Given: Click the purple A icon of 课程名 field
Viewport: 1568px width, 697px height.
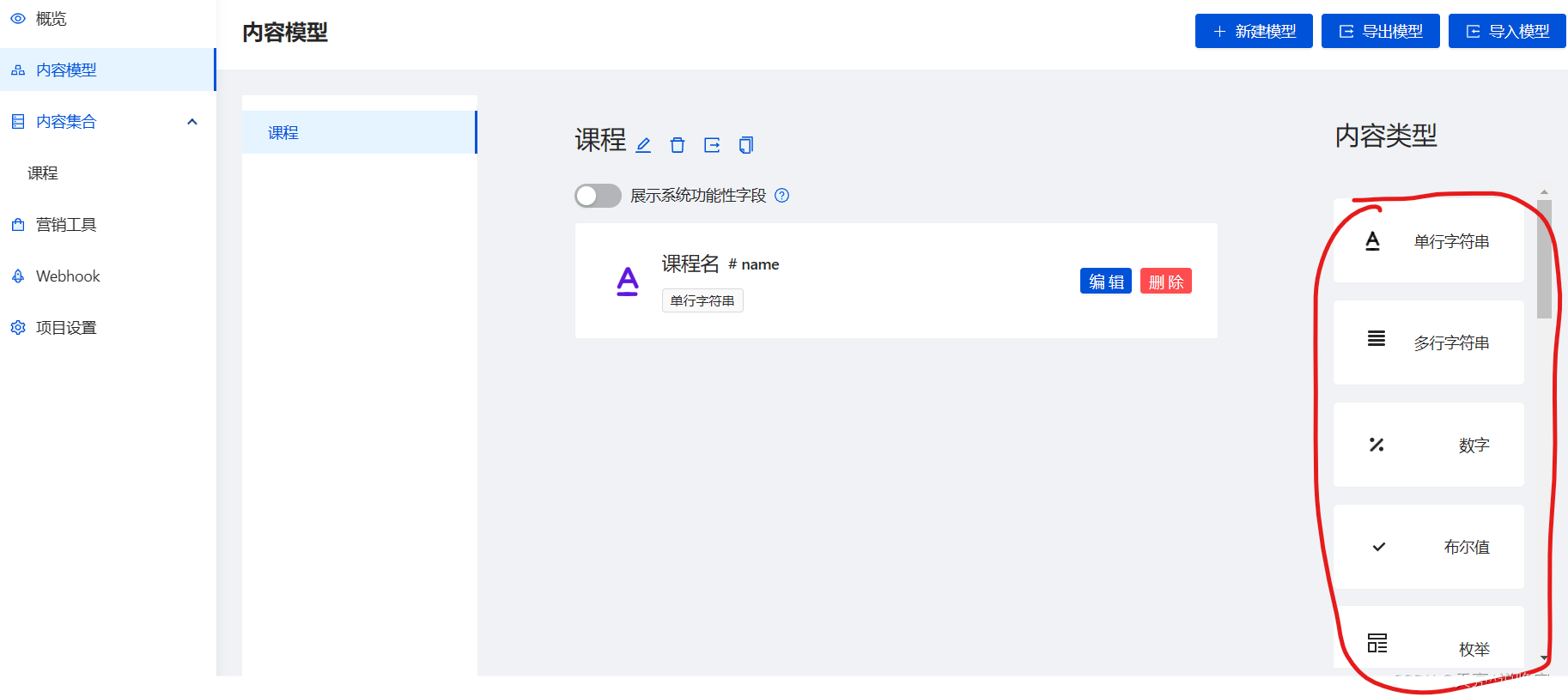Looking at the screenshot, I should [x=628, y=281].
